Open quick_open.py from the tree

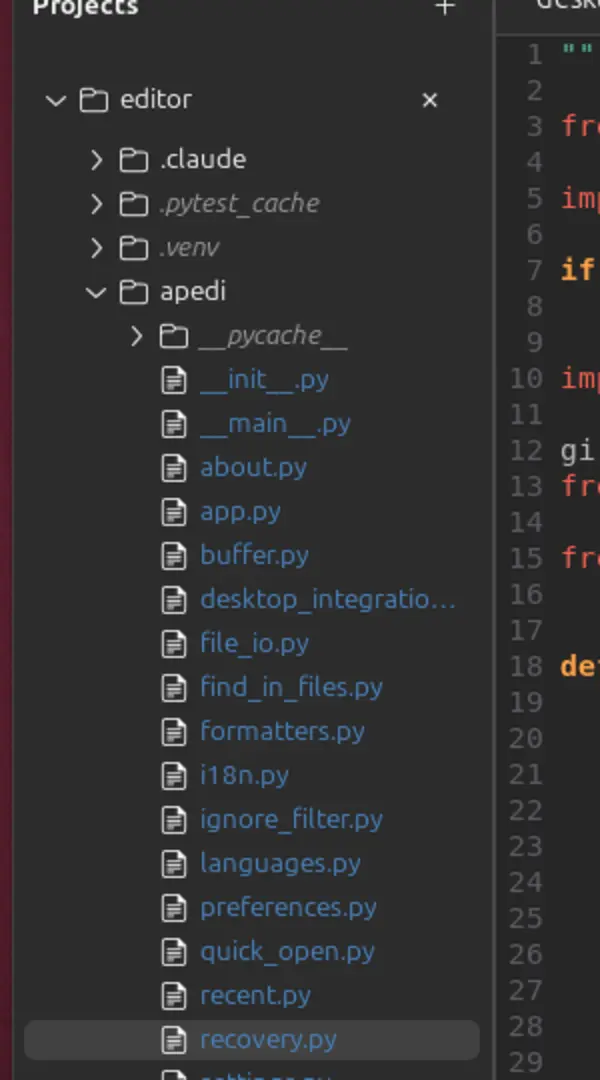287,953
